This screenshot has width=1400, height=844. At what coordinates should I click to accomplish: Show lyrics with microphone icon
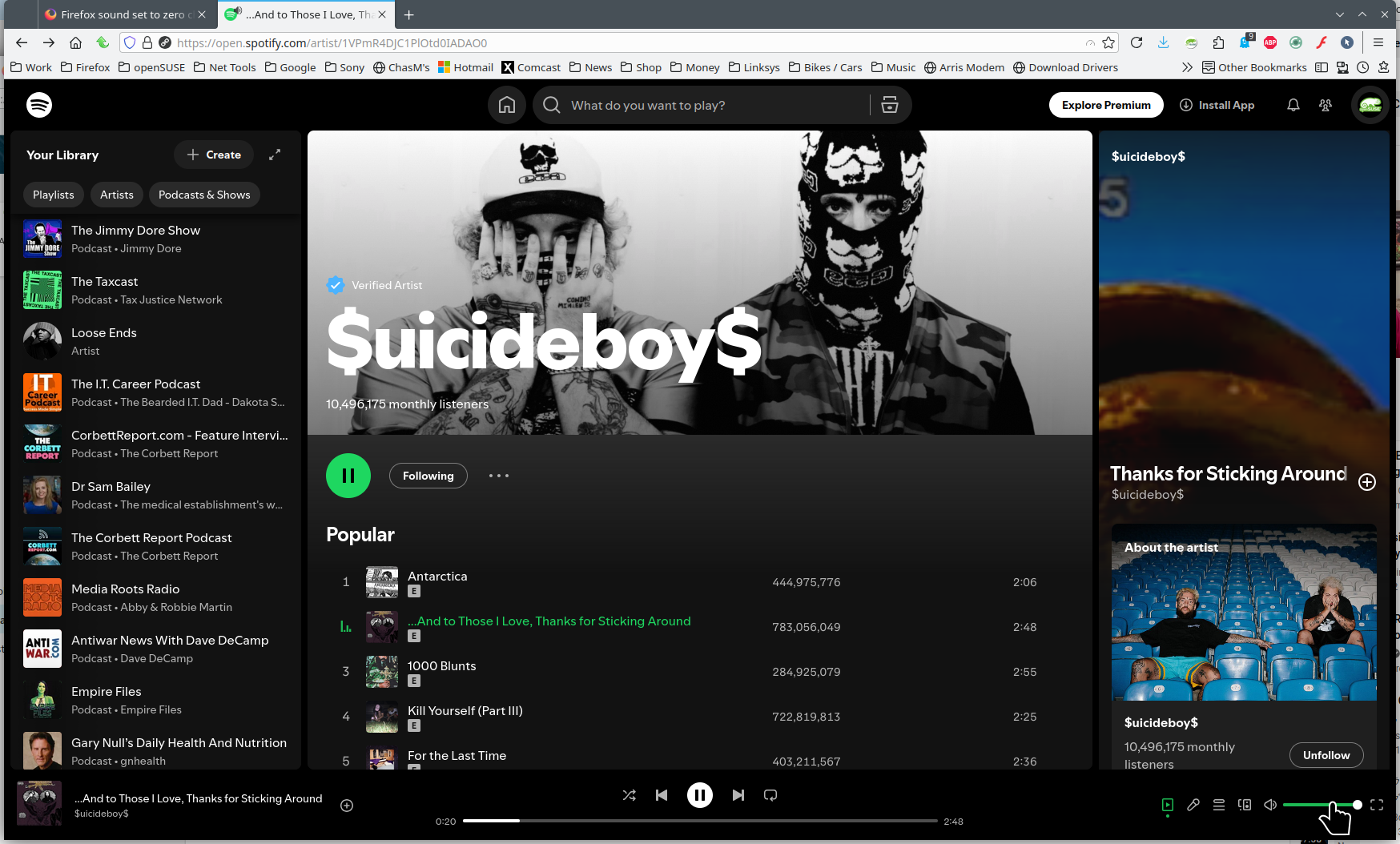coord(1193,805)
